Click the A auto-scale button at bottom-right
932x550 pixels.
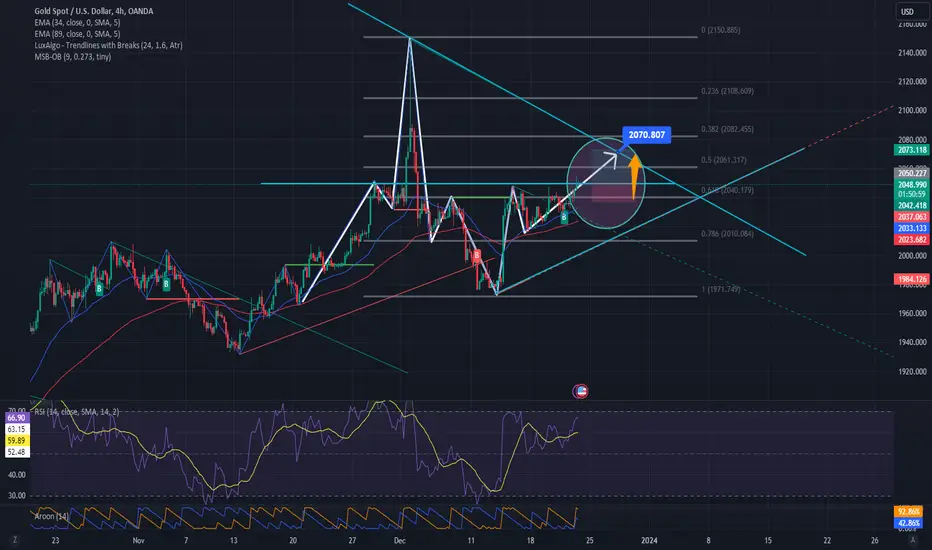(x=912, y=540)
